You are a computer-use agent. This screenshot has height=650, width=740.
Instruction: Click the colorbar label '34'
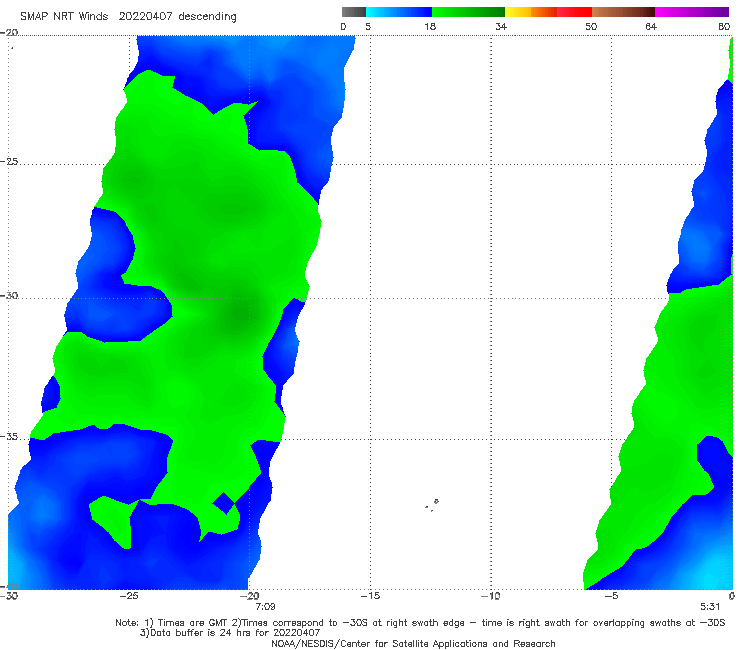click(501, 27)
